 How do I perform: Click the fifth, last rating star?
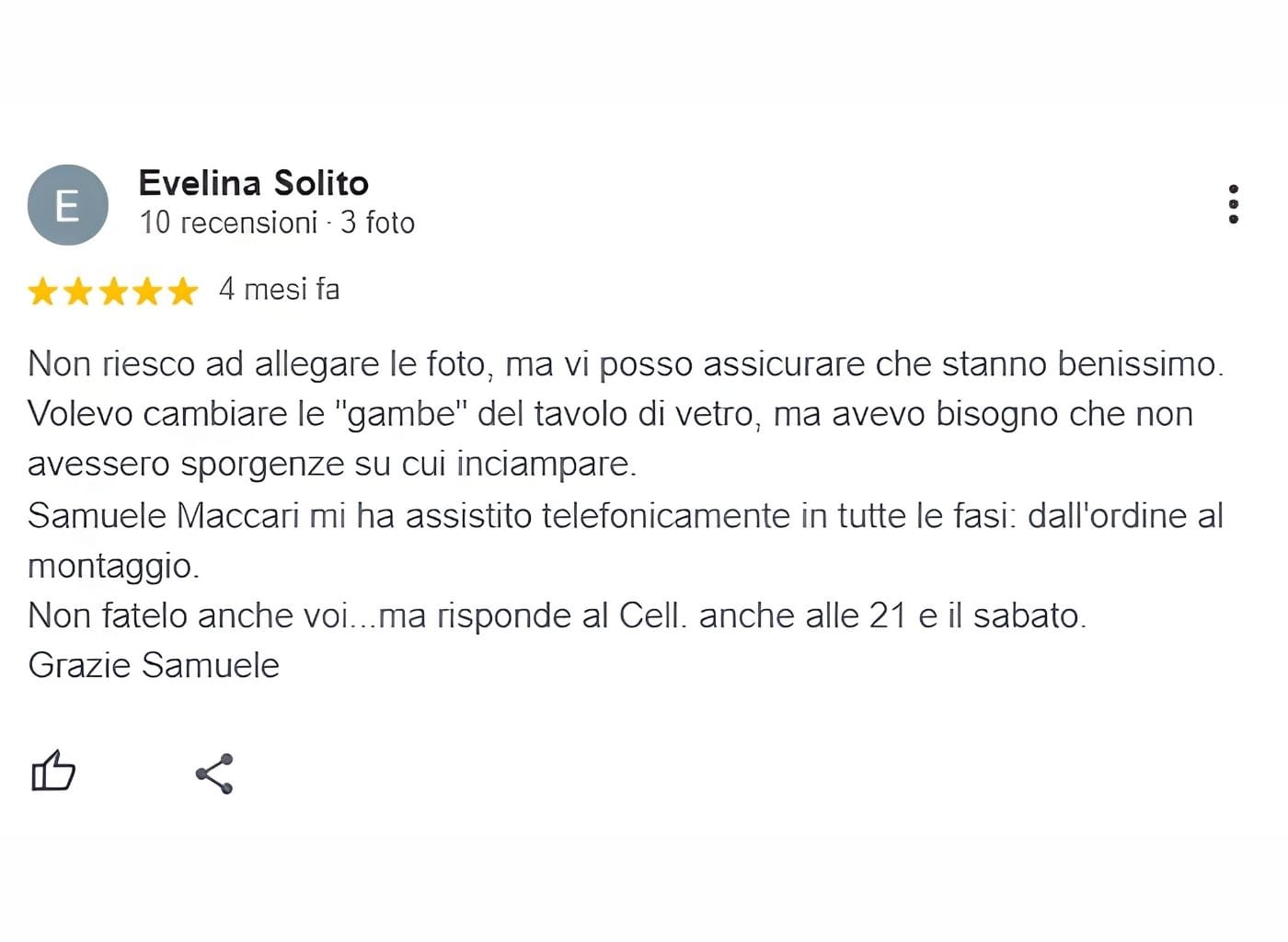pyautogui.click(x=183, y=292)
